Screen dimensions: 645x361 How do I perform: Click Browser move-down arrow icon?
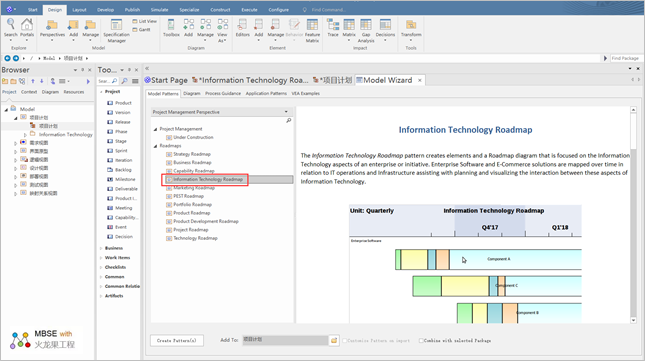42,81
